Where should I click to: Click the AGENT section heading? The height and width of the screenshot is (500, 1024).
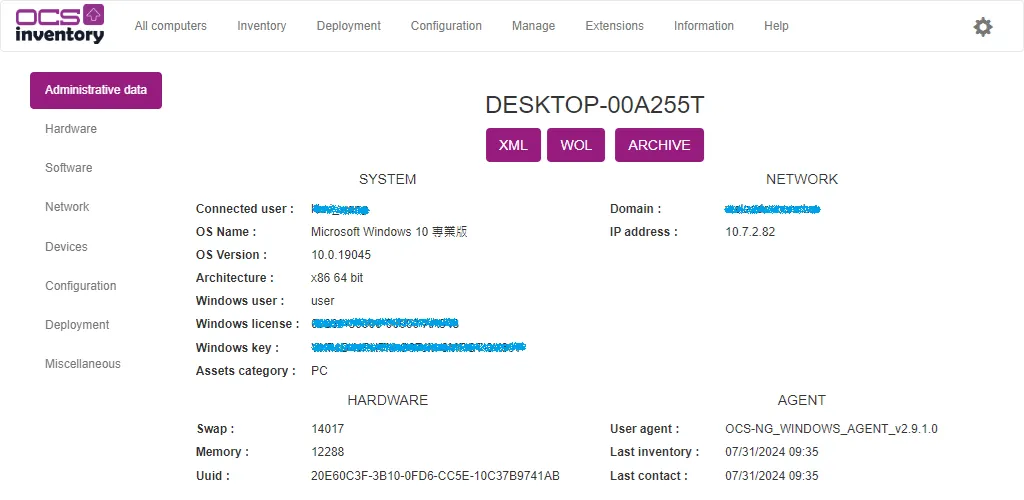(802, 400)
